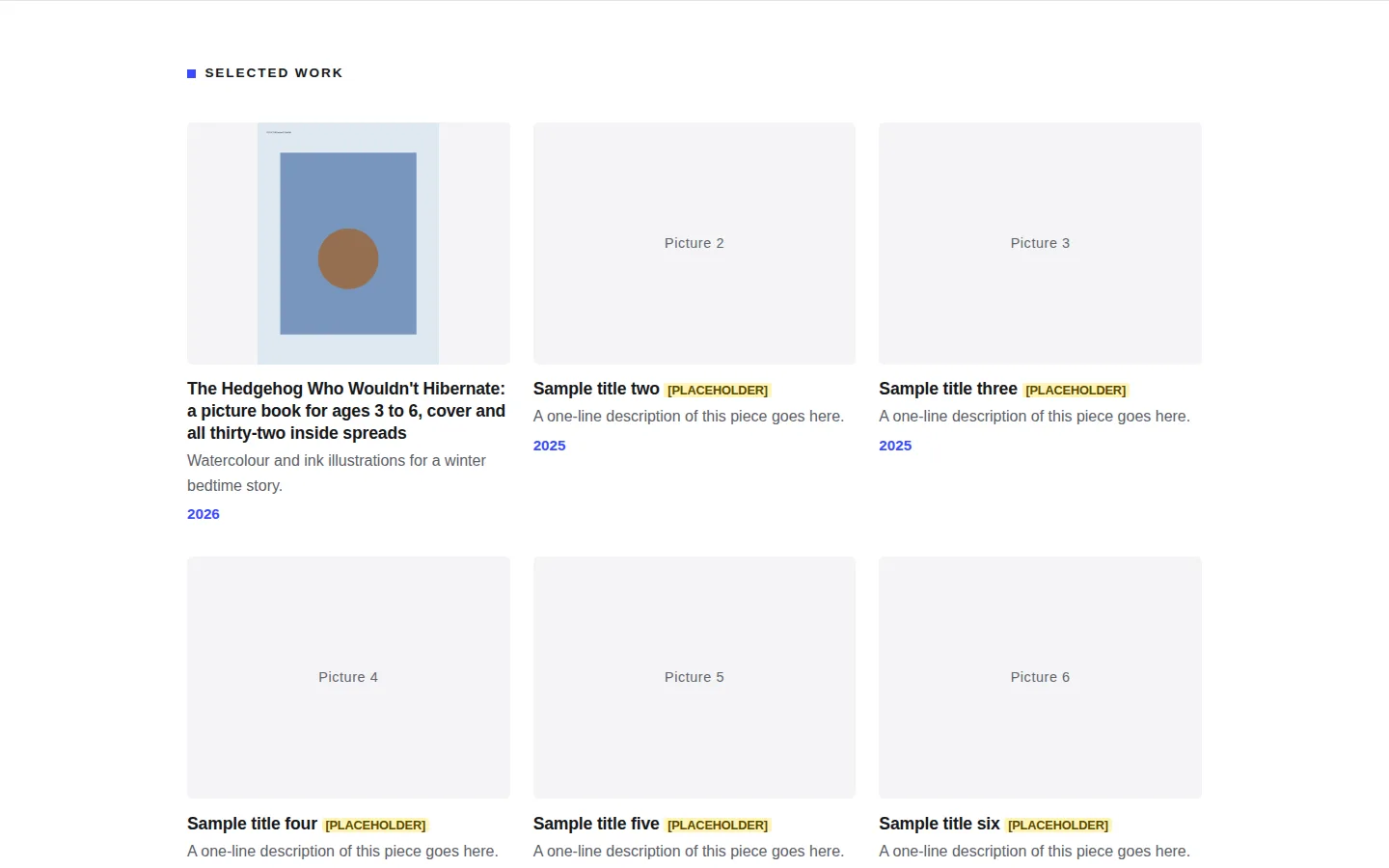Viewport: 1389px width, 868px height.
Task: Open the Hedgehog book cover thumbnail
Action: (348, 243)
